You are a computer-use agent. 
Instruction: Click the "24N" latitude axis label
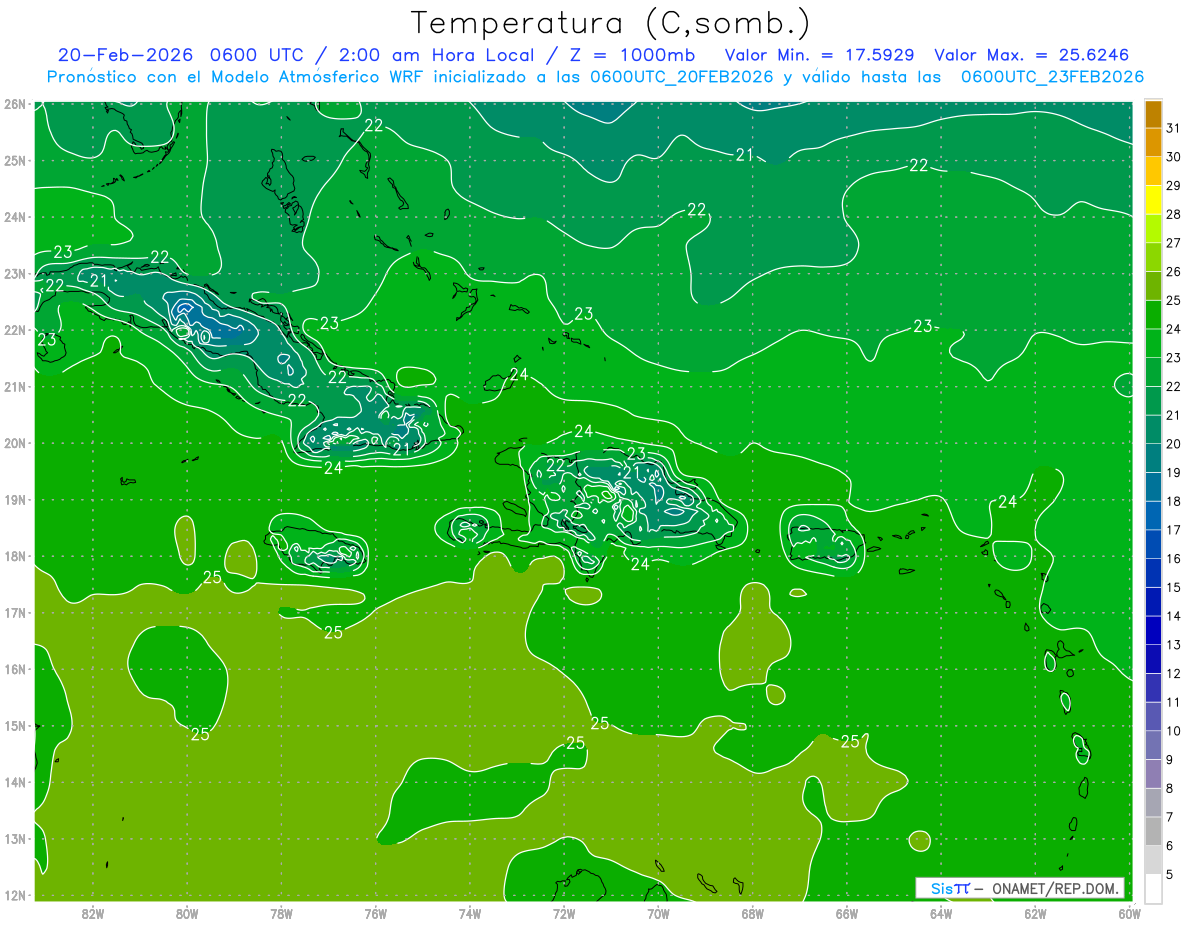[x=15, y=218]
